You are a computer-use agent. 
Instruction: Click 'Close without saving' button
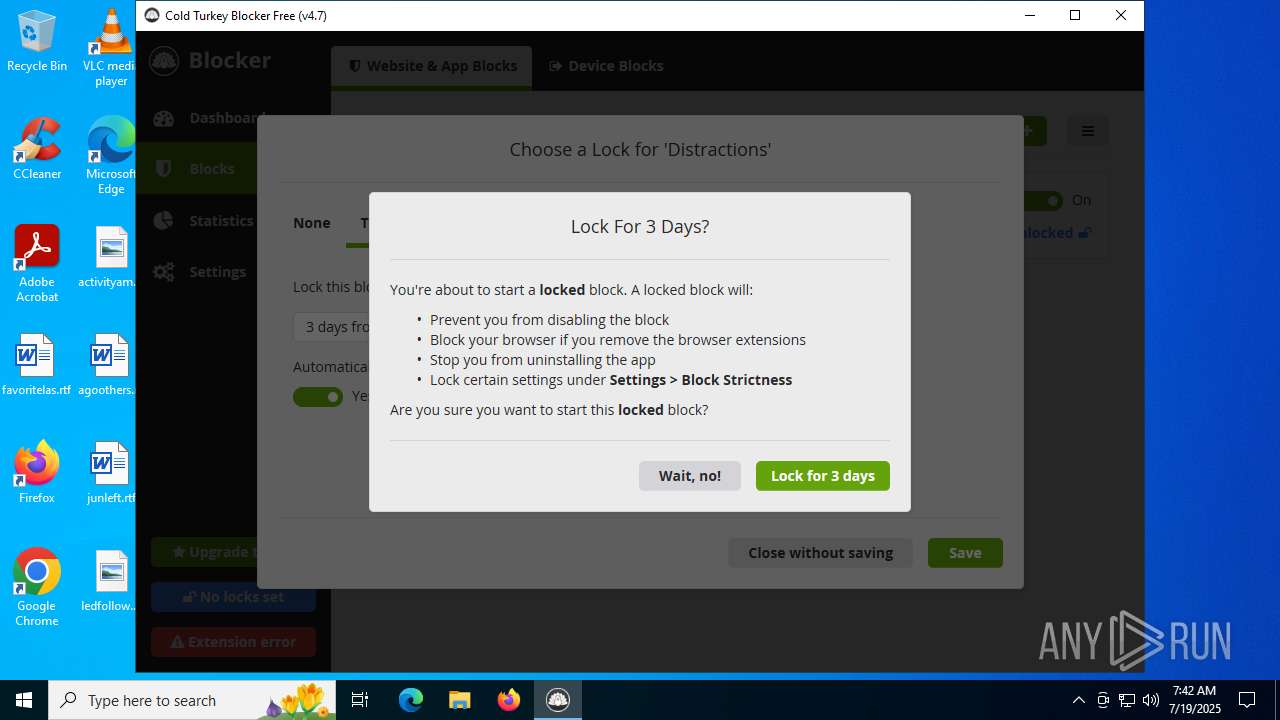820,553
